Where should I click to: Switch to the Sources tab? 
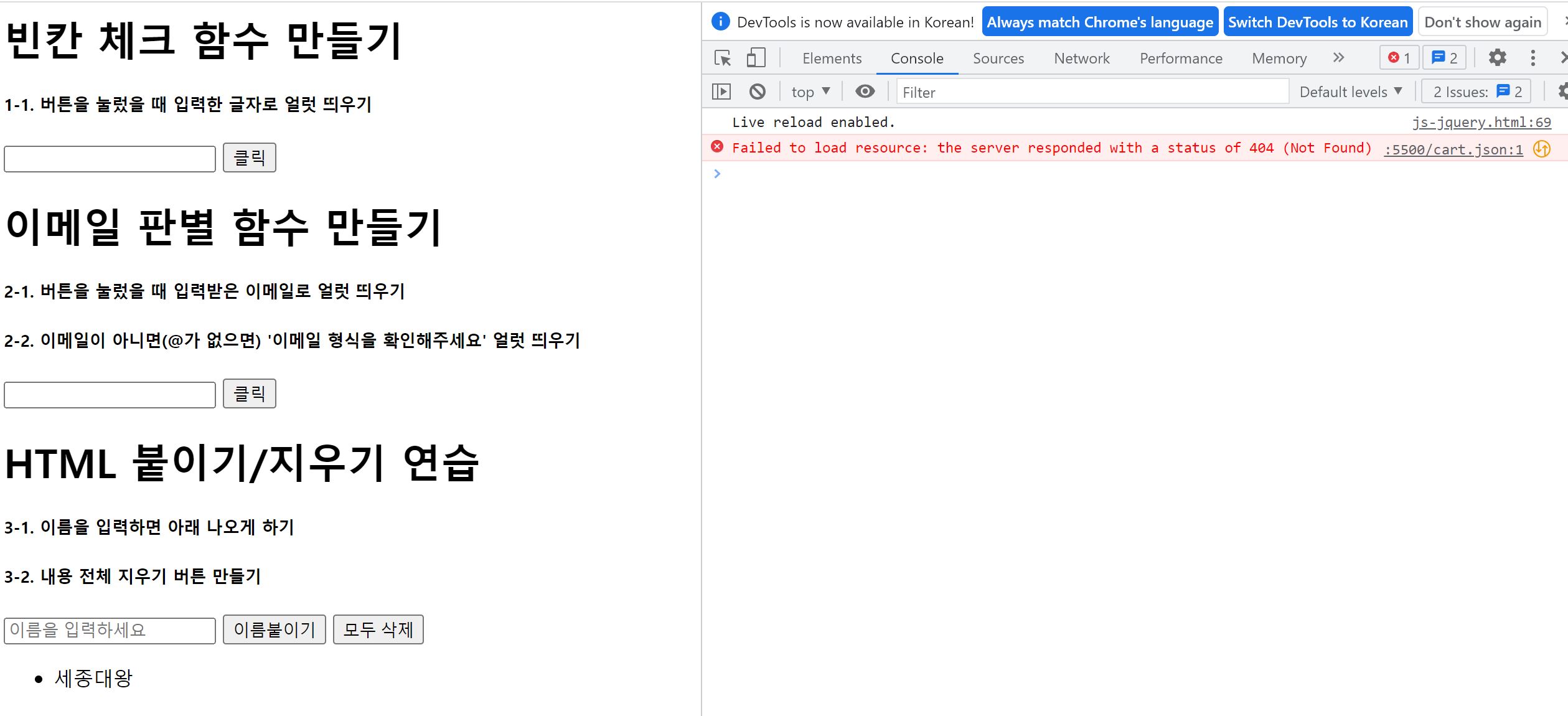998,59
